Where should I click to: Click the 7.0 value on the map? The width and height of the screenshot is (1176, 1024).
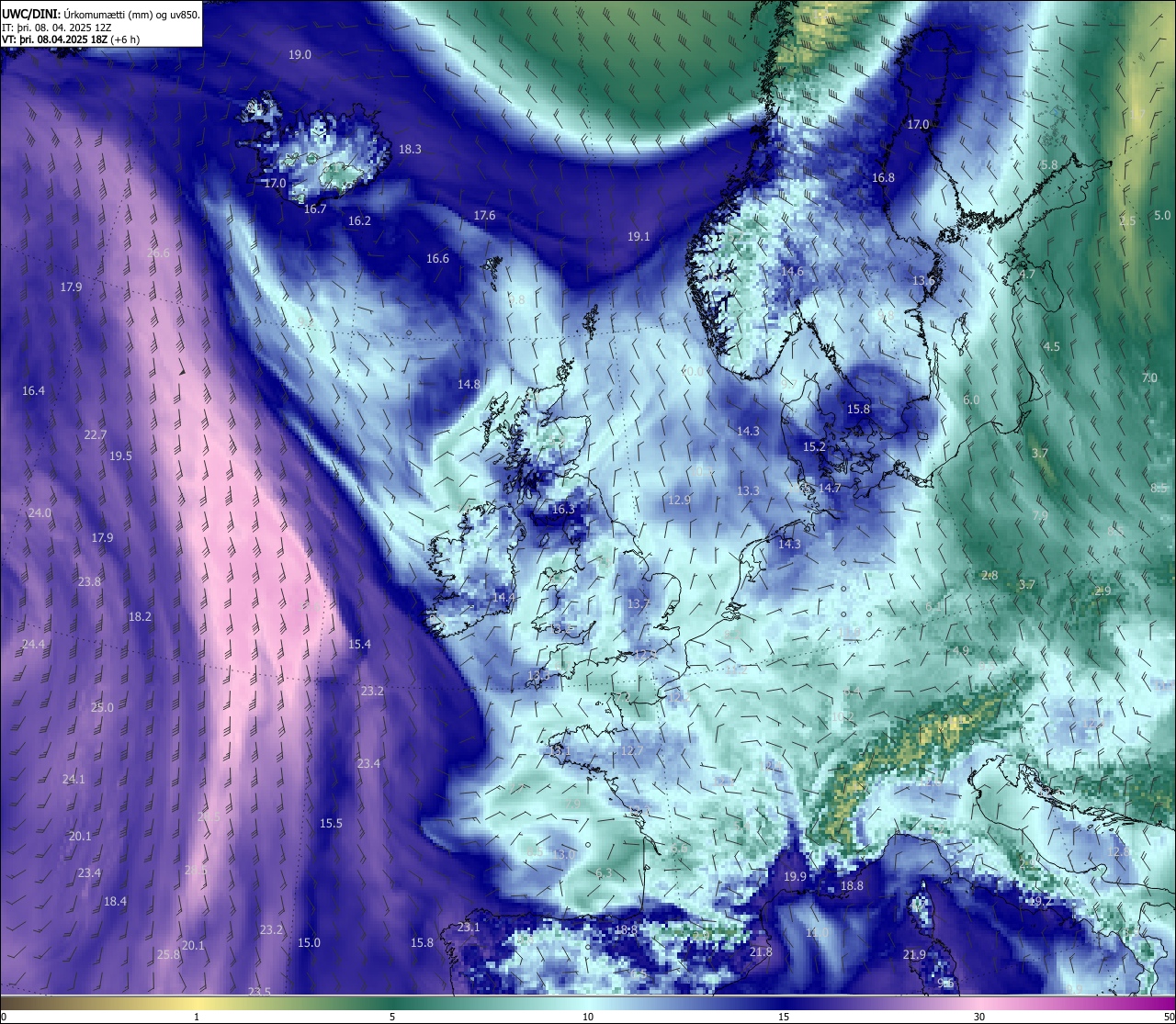(1149, 378)
